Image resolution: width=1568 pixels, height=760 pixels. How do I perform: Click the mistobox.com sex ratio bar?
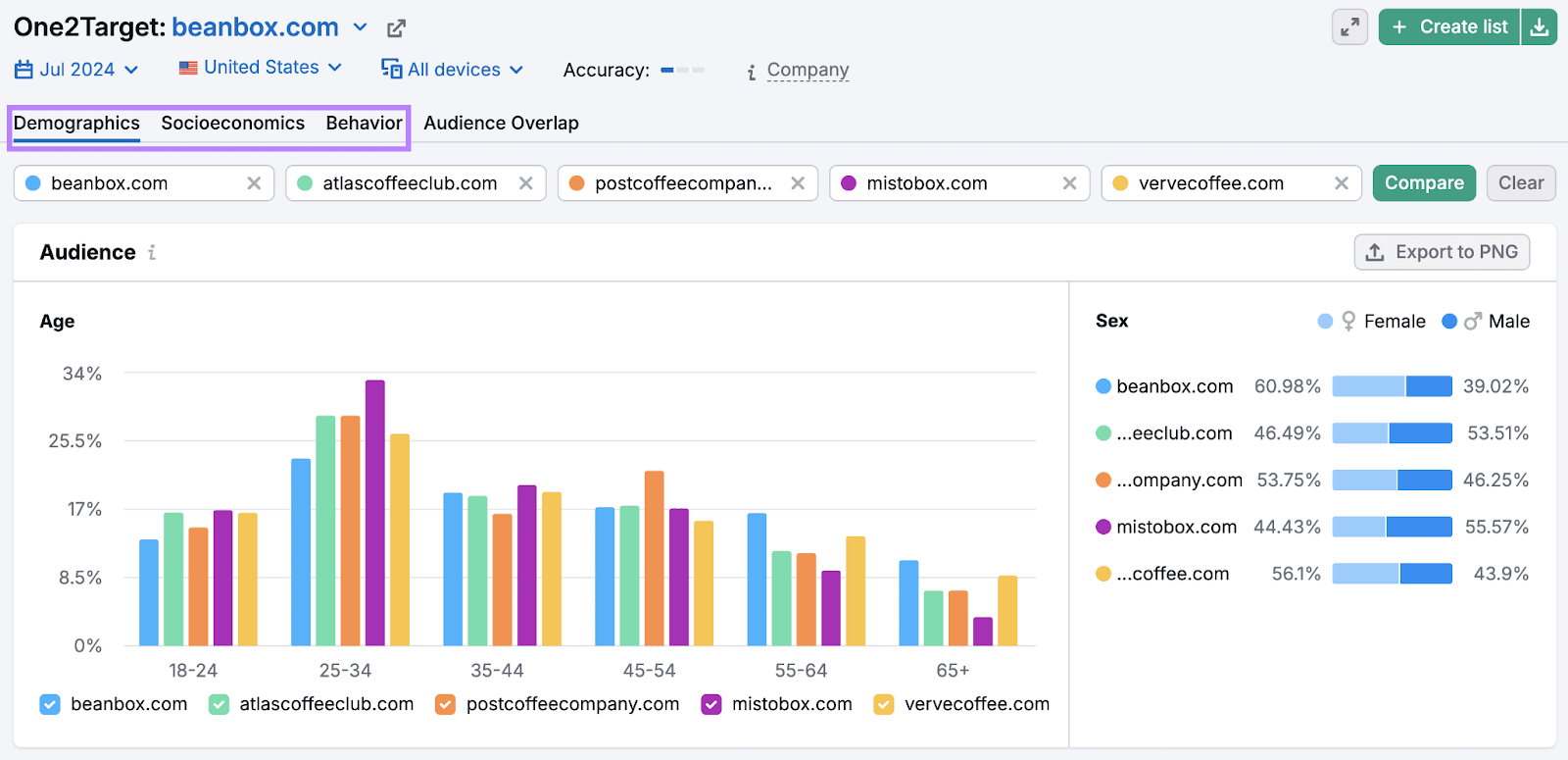pos(1392,527)
